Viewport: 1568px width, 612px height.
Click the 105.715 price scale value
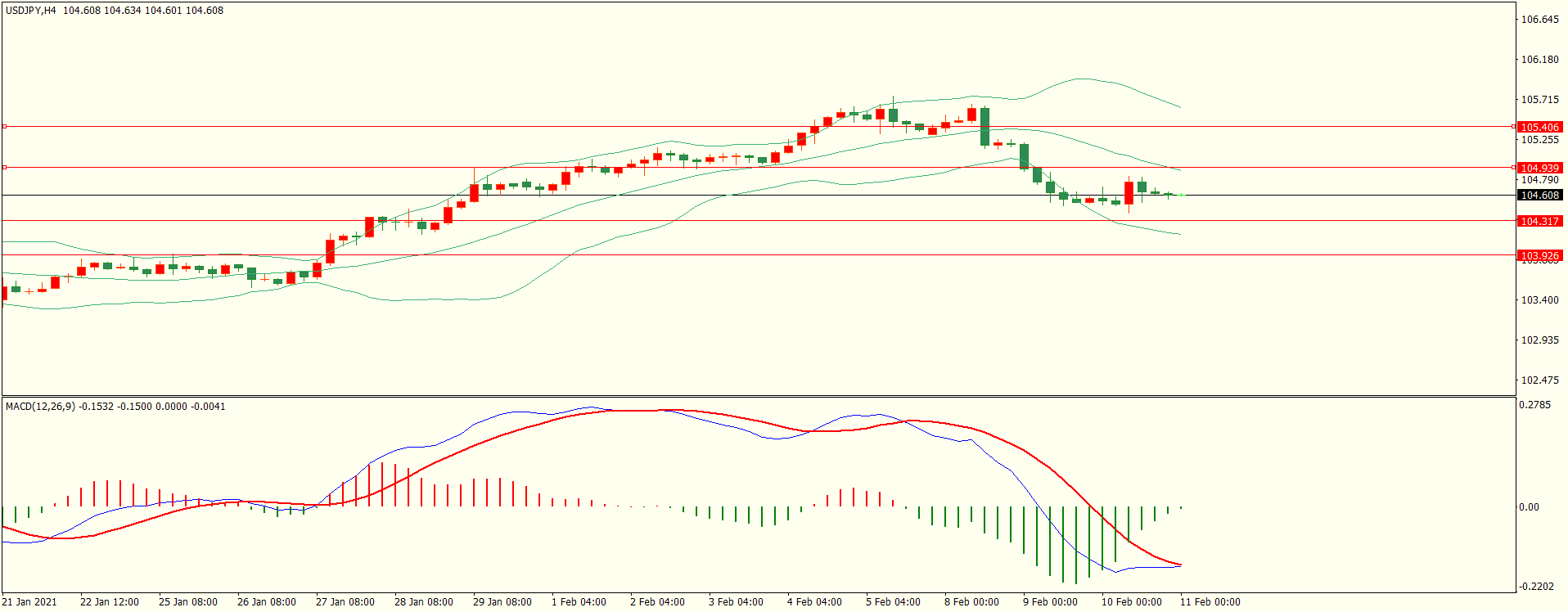1539,100
